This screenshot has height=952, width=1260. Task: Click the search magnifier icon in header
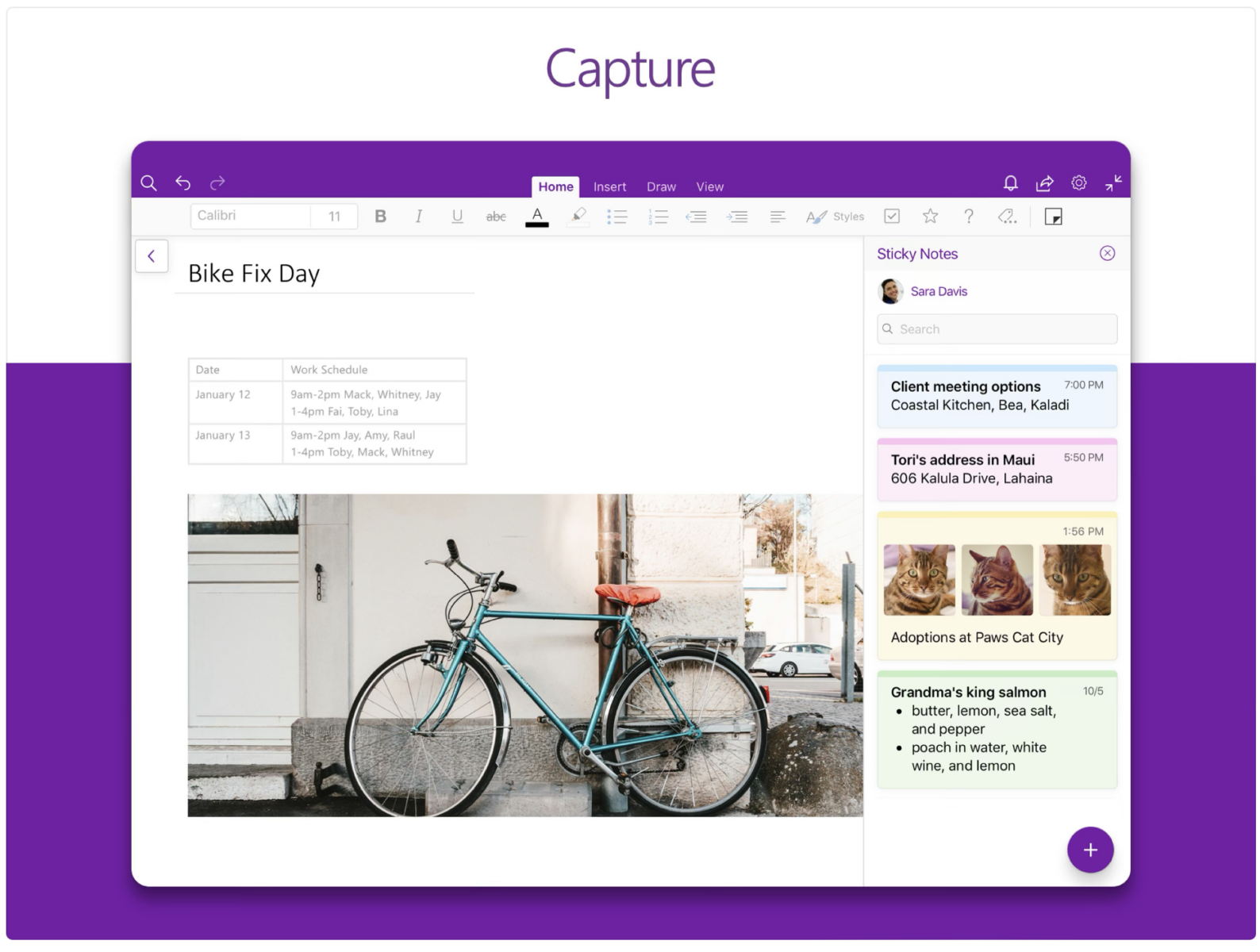pos(148,183)
